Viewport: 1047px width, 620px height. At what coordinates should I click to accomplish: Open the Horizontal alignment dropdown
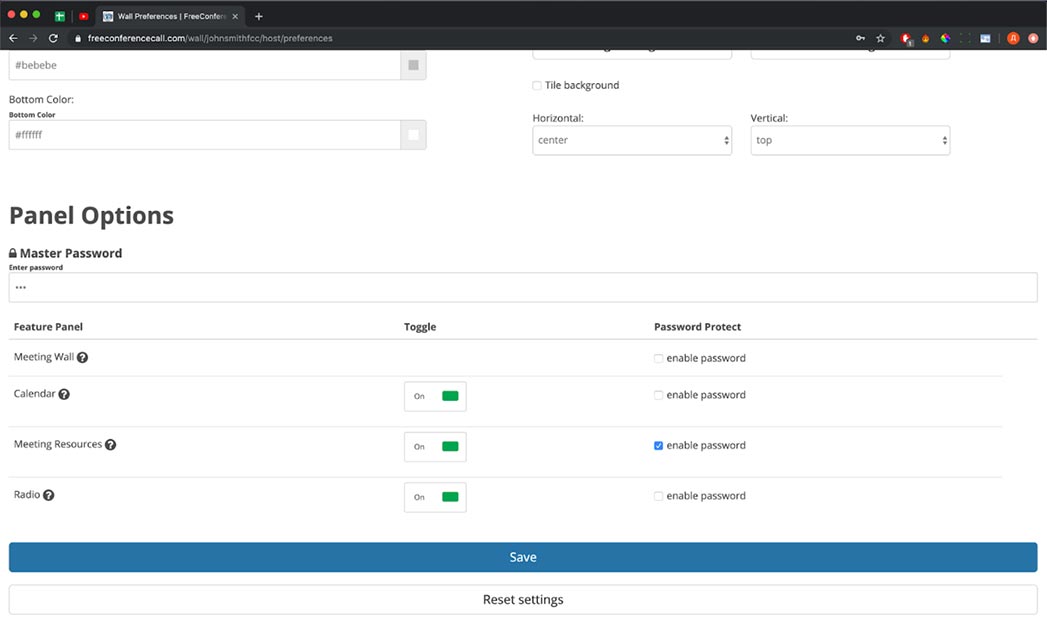tap(632, 140)
